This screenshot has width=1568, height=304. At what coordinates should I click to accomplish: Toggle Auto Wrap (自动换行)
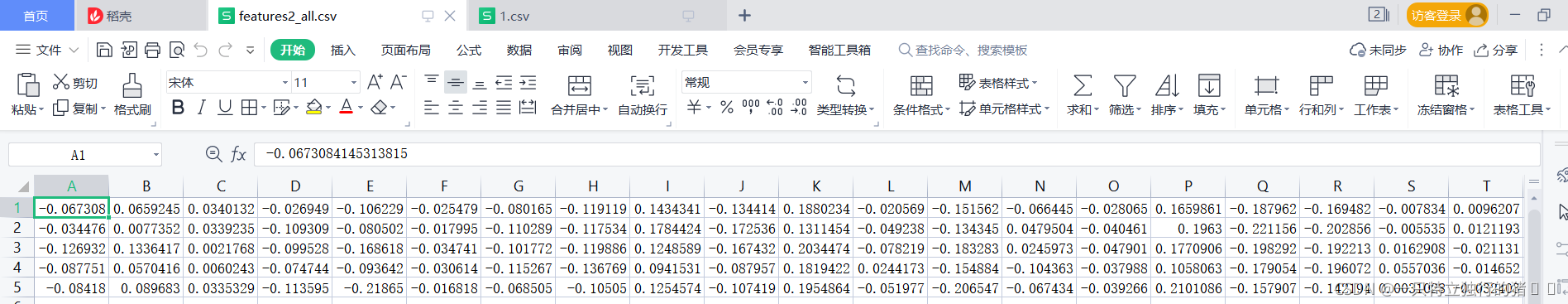(x=643, y=94)
